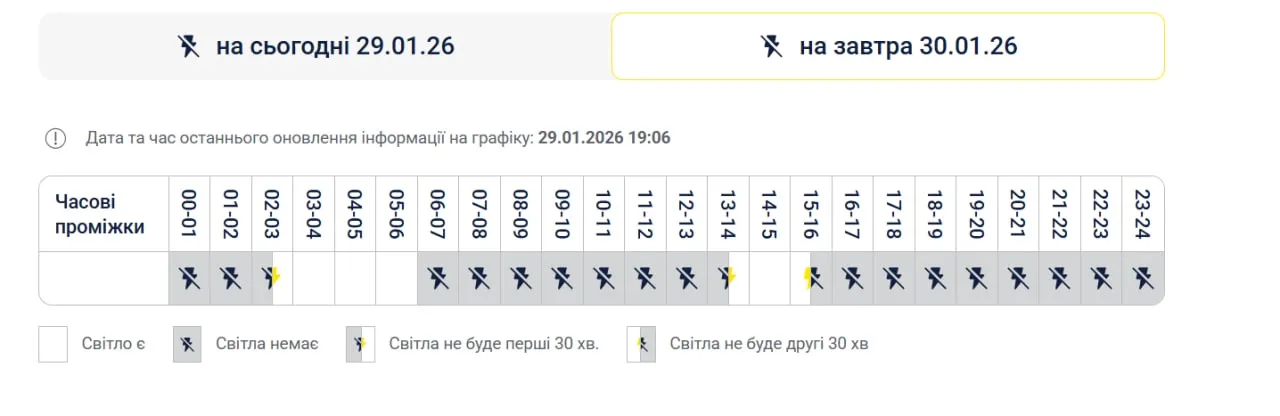Screen dimensions: 1280x416
Task: Click the info icon beside last update text
Action: point(56,138)
